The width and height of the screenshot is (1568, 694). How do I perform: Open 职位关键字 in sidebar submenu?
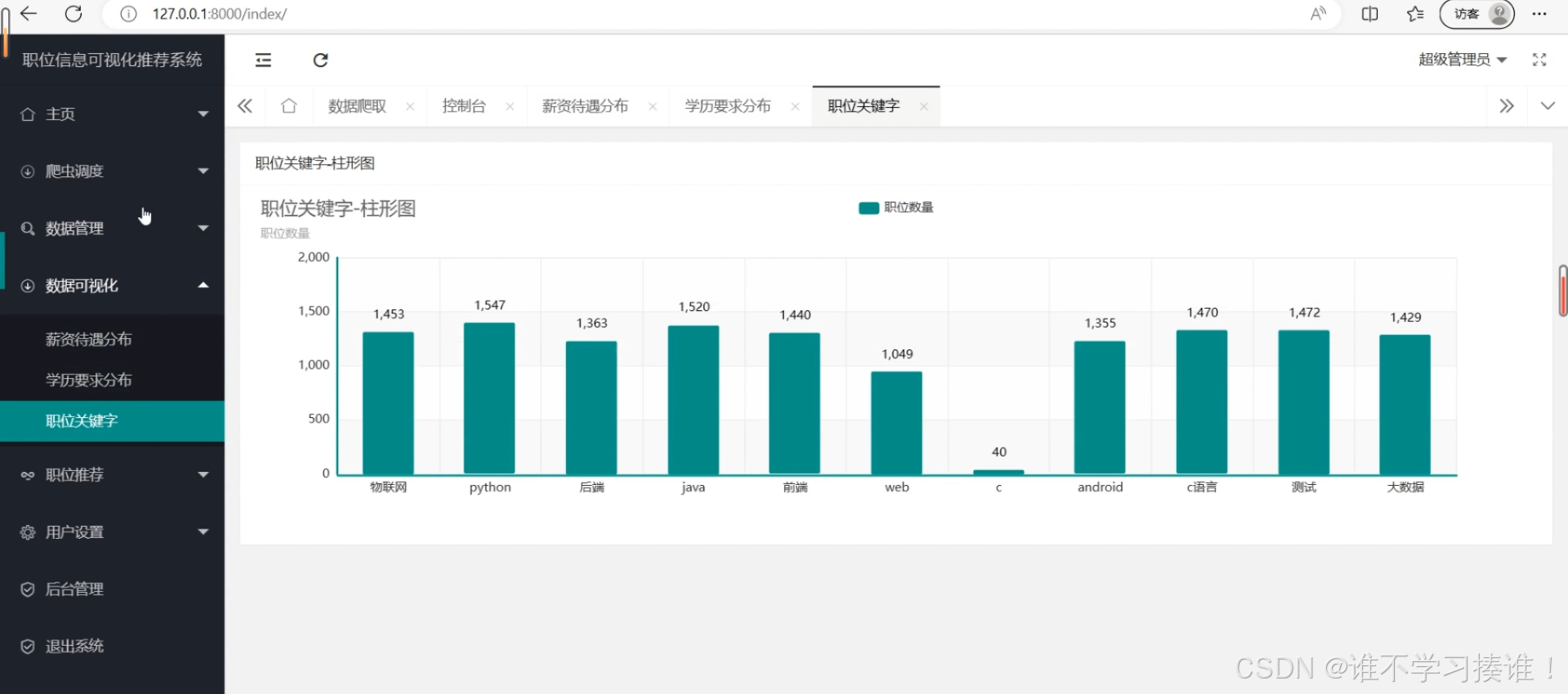(x=113, y=421)
